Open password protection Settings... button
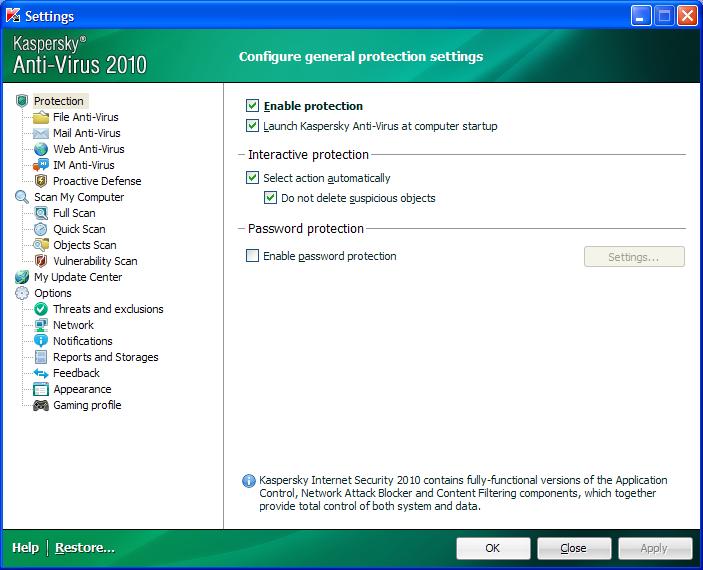 pyautogui.click(x=634, y=257)
